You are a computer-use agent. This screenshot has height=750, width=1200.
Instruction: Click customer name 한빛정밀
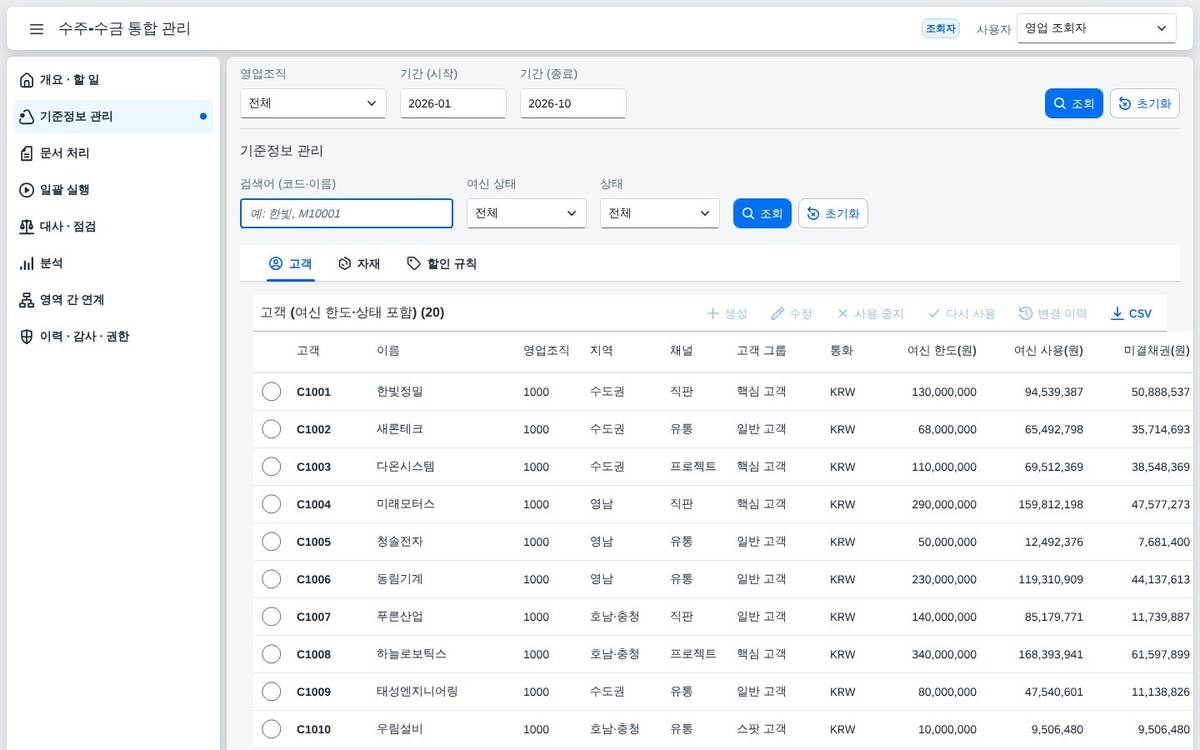pos(400,392)
